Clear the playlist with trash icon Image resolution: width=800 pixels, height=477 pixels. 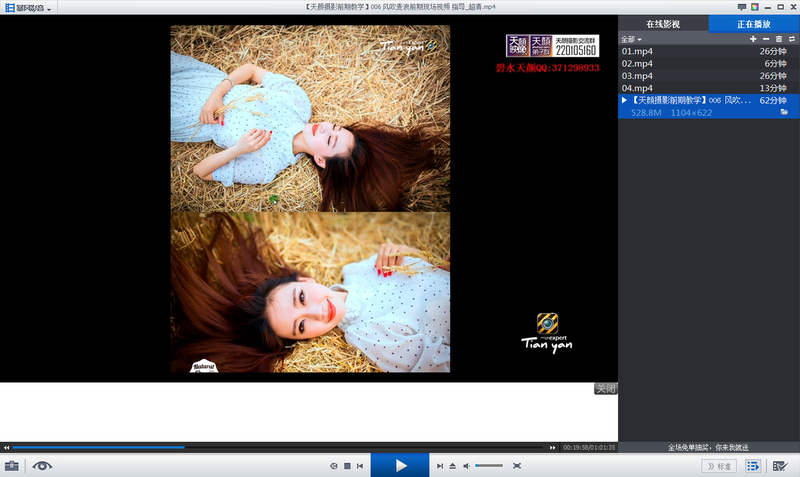tap(779, 39)
